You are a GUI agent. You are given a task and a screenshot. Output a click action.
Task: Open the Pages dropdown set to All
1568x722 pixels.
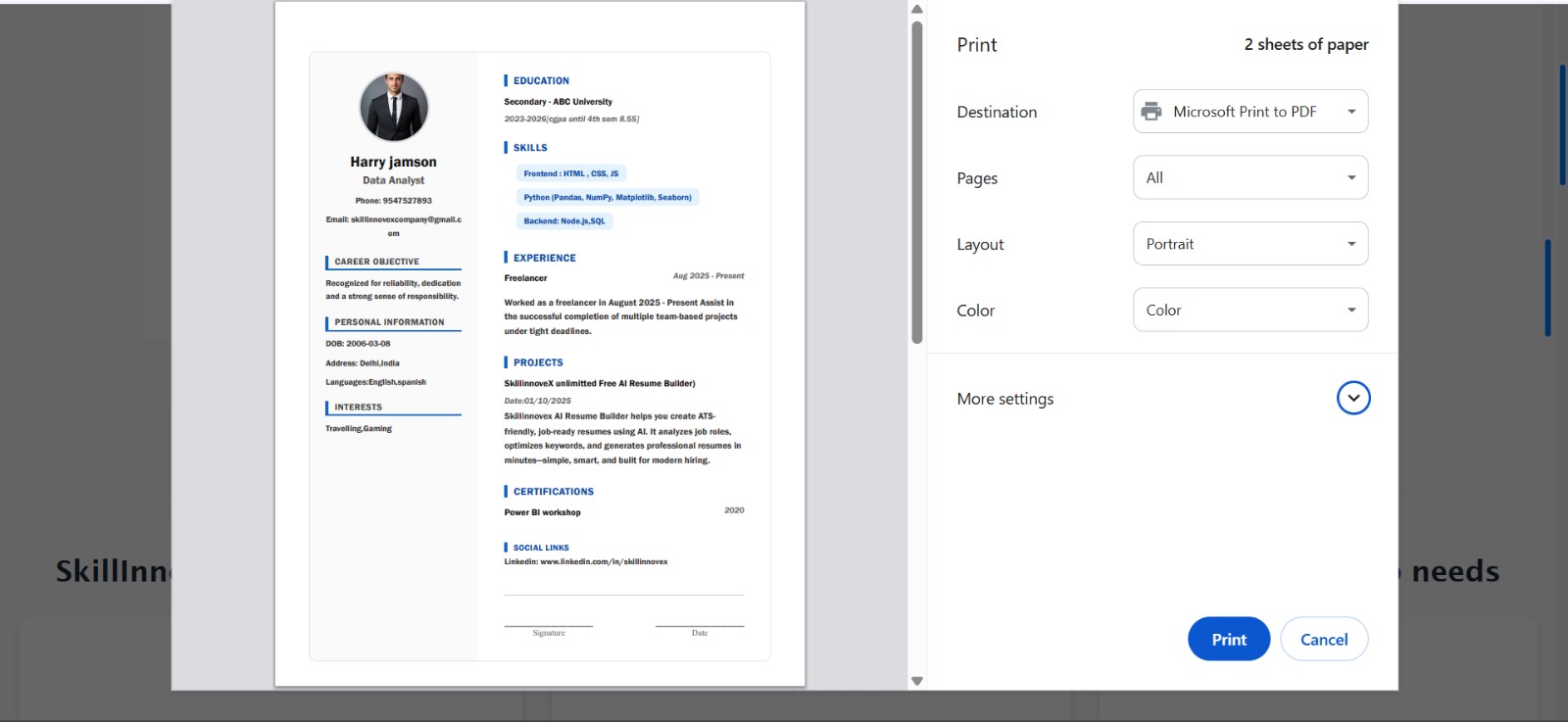coord(1250,177)
